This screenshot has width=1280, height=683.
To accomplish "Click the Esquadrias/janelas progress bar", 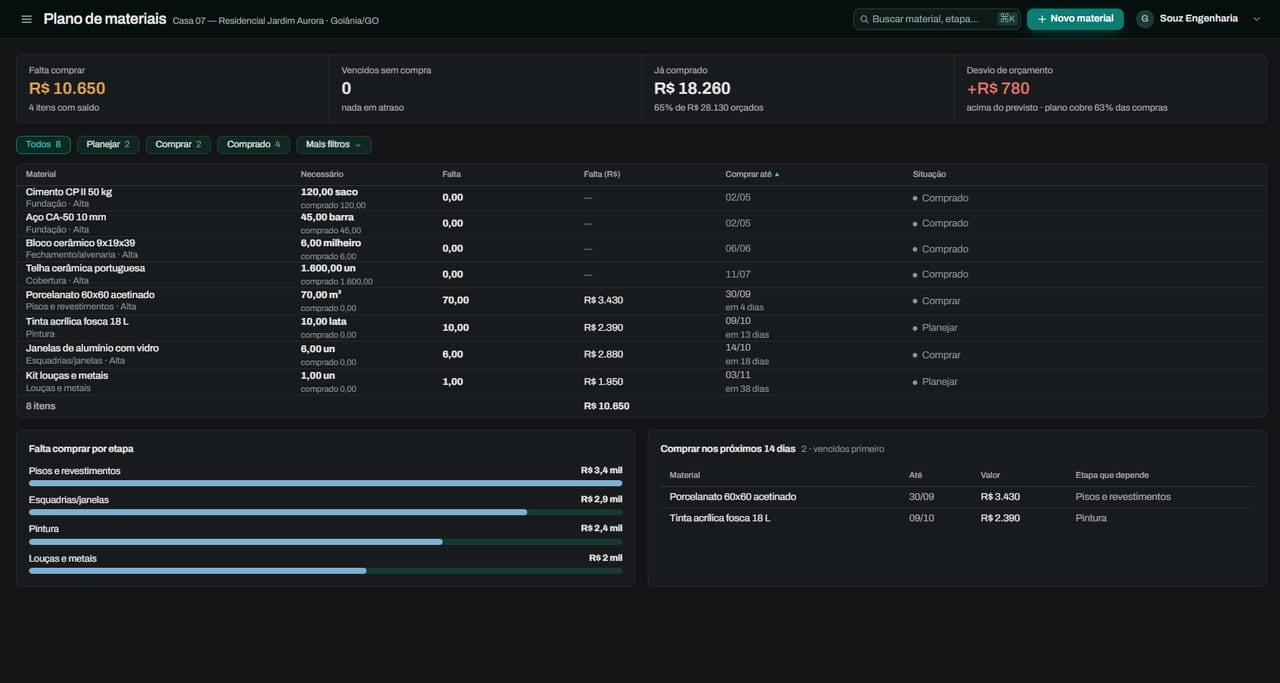I will click(x=326, y=512).
